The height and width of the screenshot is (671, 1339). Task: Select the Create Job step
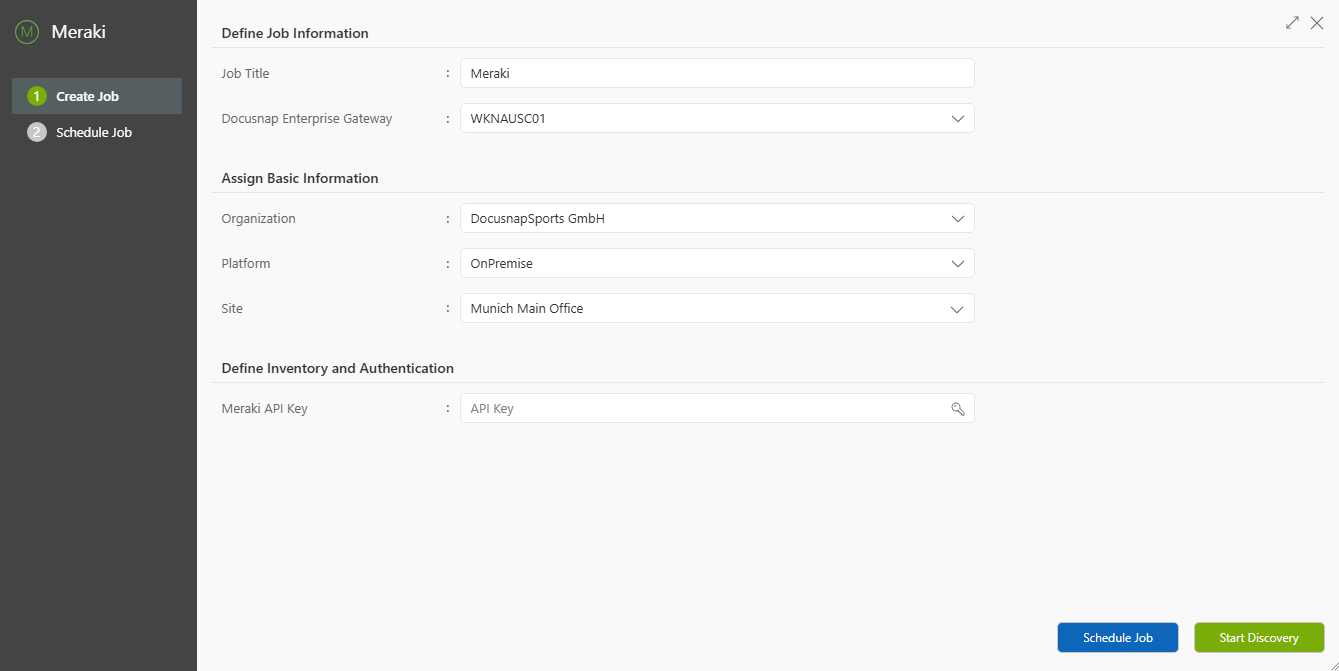click(x=97, y=96)
